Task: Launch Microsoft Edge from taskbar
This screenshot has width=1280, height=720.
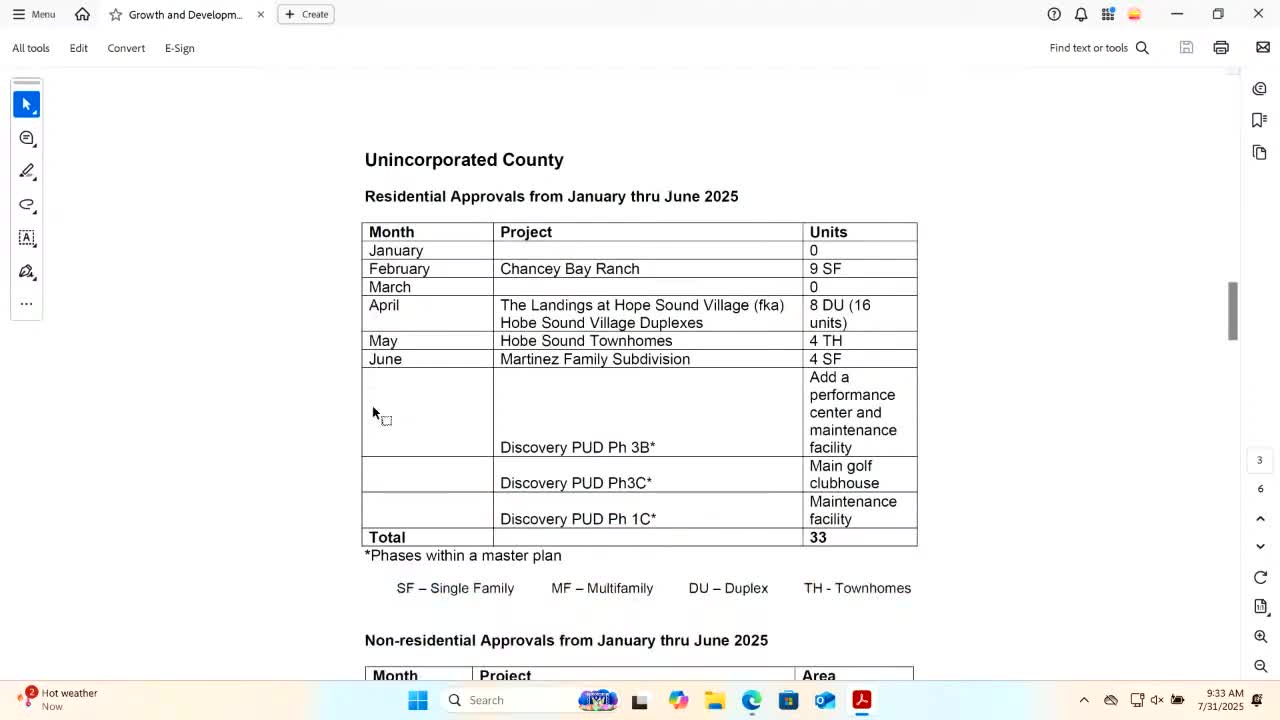Action: point(752,700)
